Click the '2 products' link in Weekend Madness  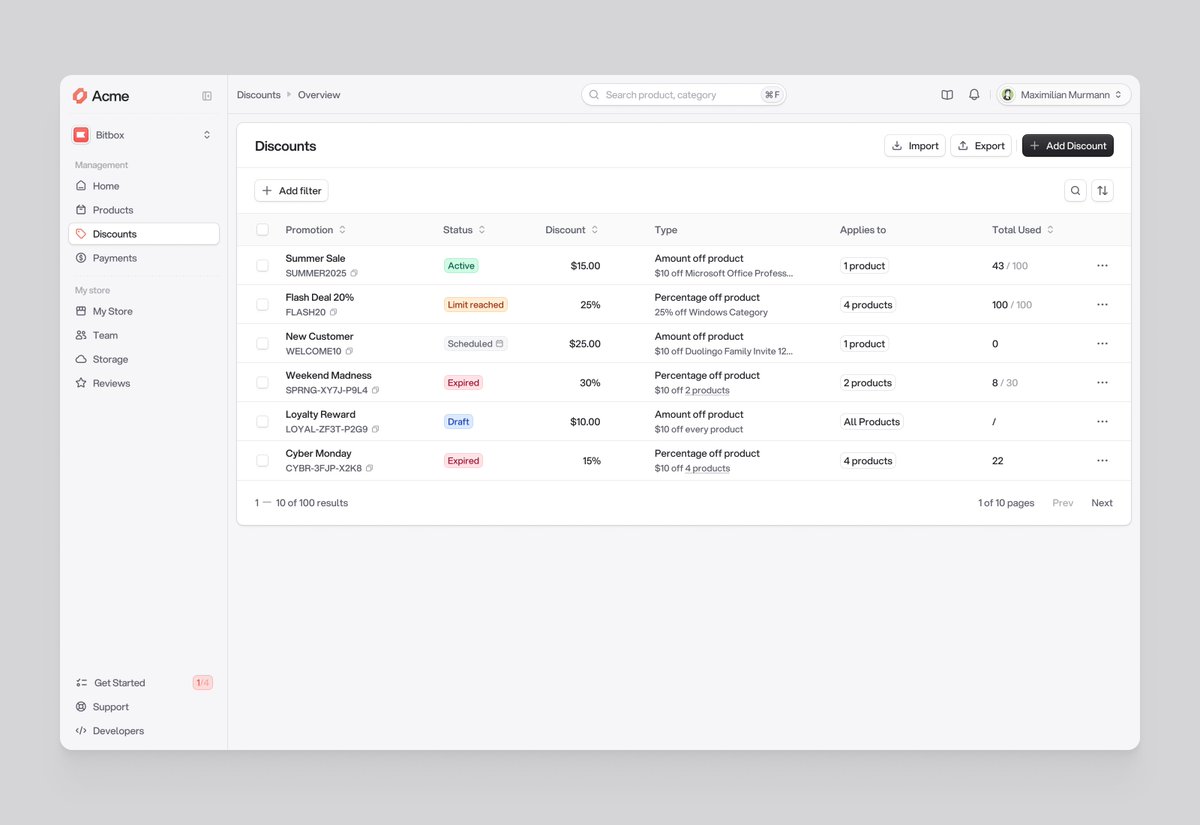point(707,391)
